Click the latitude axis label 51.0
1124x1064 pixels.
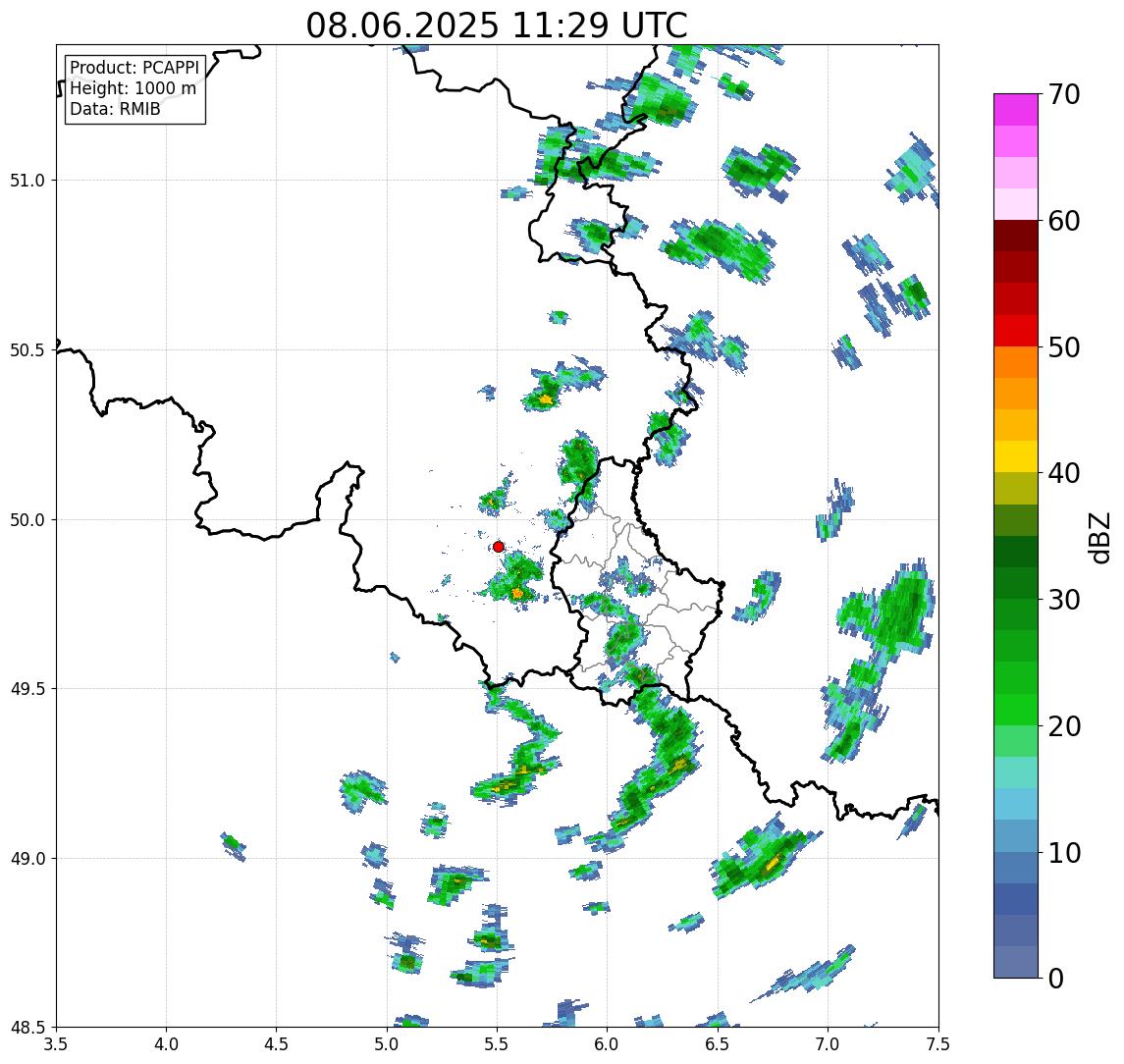(x=27, y=181)
